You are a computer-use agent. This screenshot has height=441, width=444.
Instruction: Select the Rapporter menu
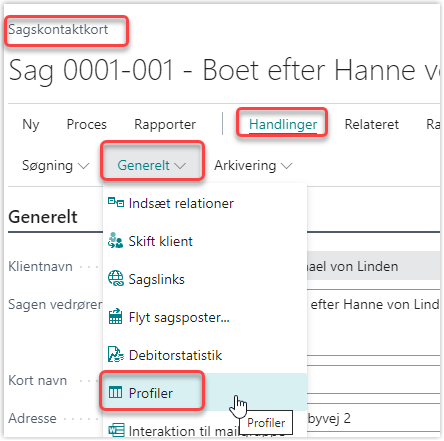tap(165, 124)
